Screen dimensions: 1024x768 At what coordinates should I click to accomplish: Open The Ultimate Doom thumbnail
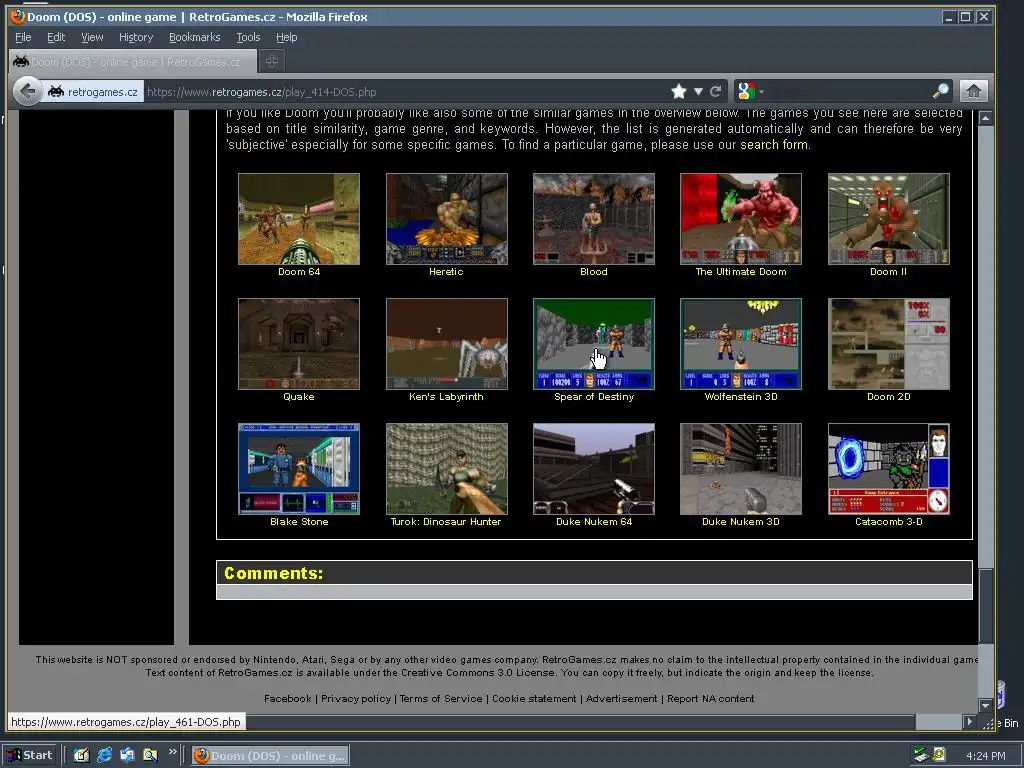pyautogui.click(x=741, y=219)
